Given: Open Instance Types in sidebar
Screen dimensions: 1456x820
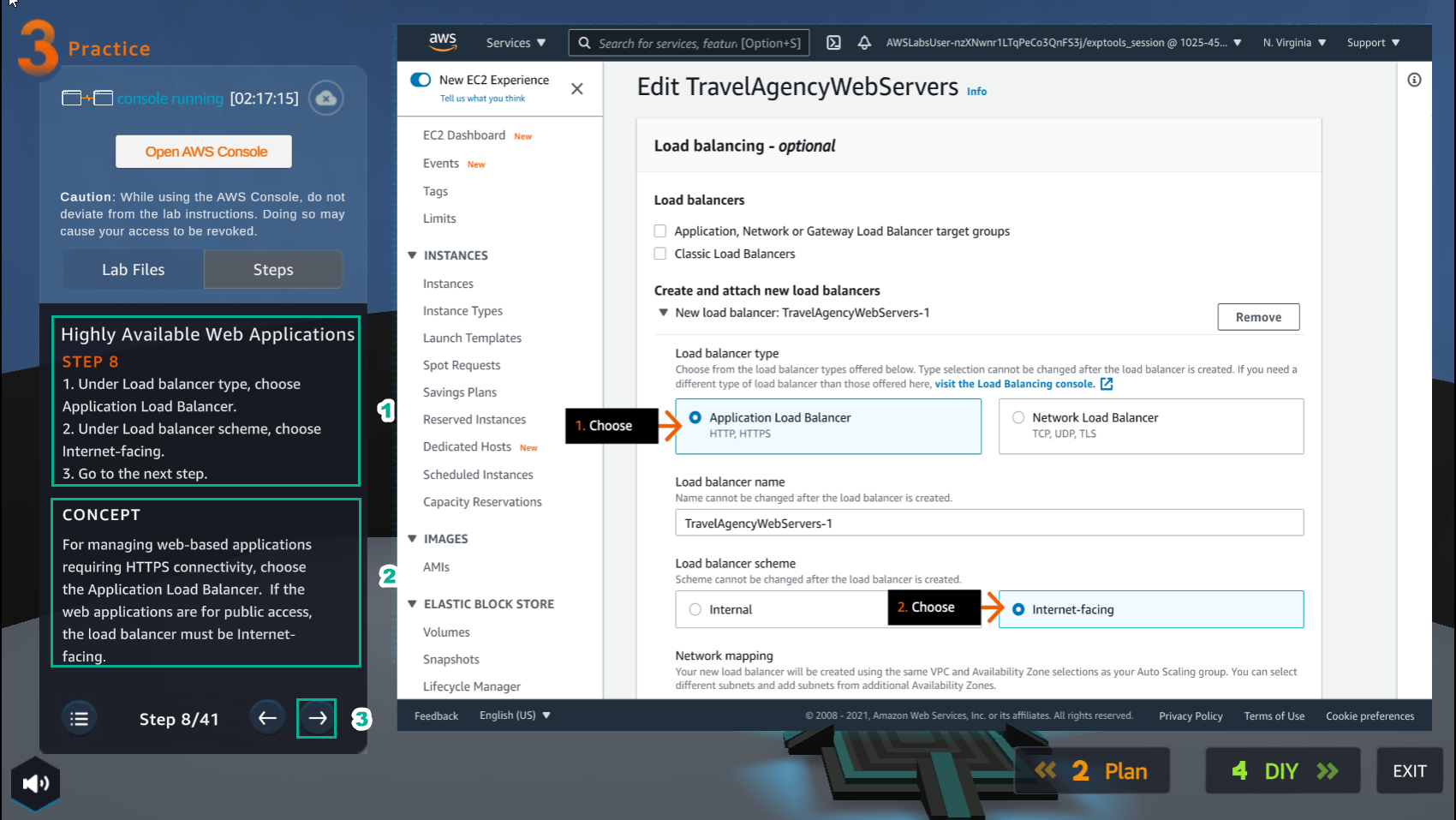Looking at the screenshot, I should (x=462, y=311).
